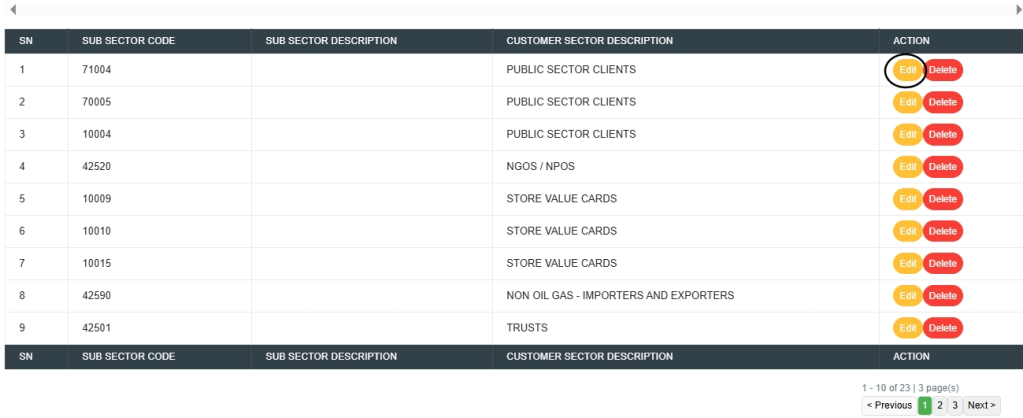Edit sub sector code 10009
The height and width of the screenshot is (418, 1023).
pyautogui.click(x=907, y=199)
